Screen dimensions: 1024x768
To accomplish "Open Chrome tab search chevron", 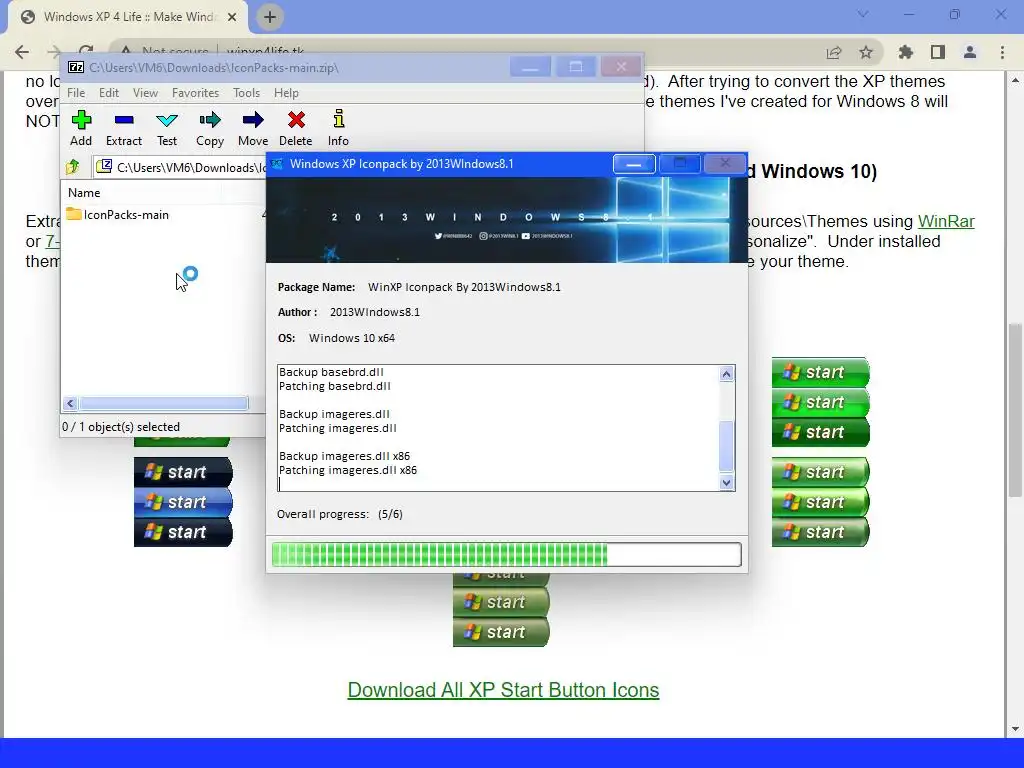I will pyautogui.click(x=863, y=14).
